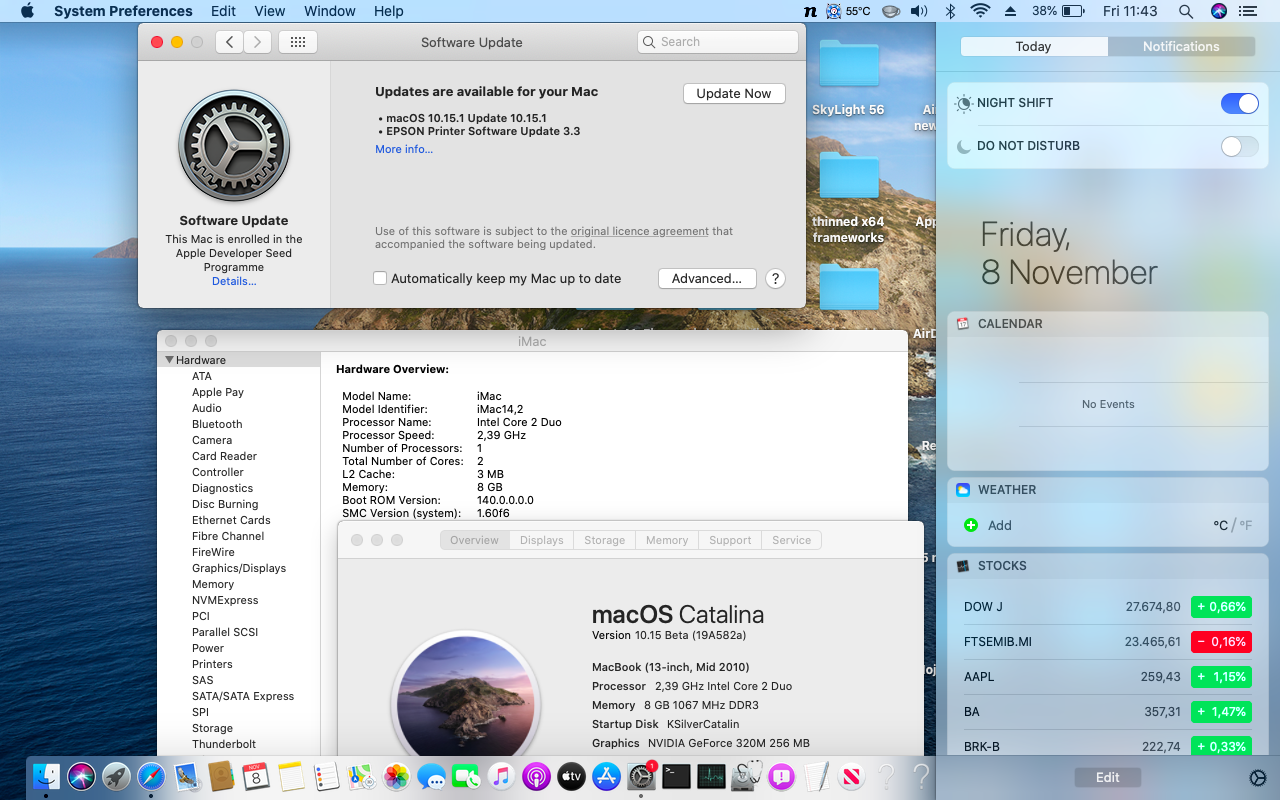Open Disk Utility in the Dock
The height and width of the screenshot is (800, 1280).
[x=746, y=776]
